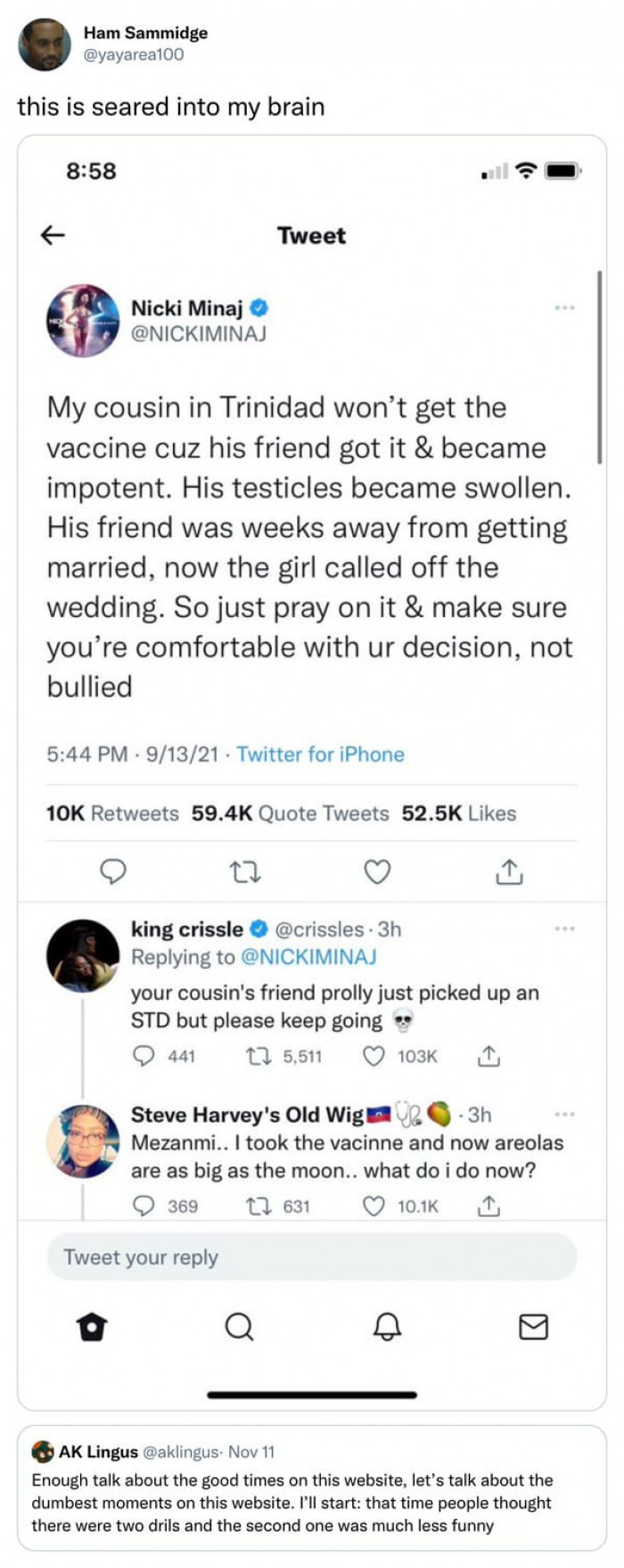View the 59.4K Quote Tweets
Screen dimensions: 624x1568
point(291,813)
